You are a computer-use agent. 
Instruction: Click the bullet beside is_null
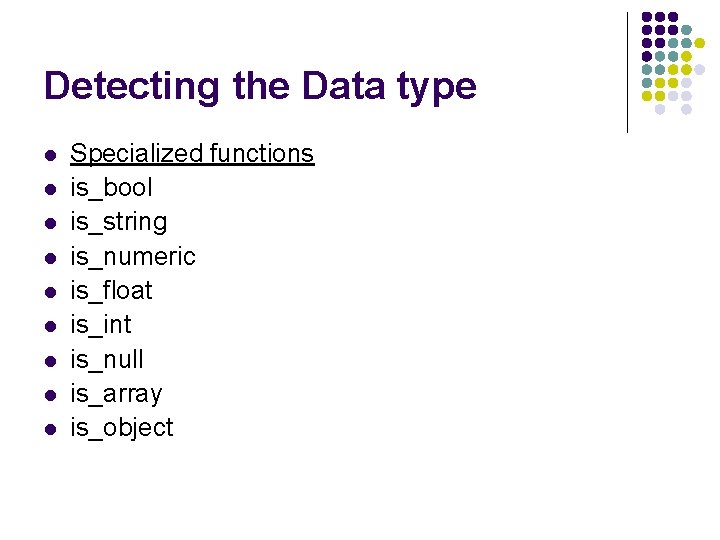coord(50,361)
